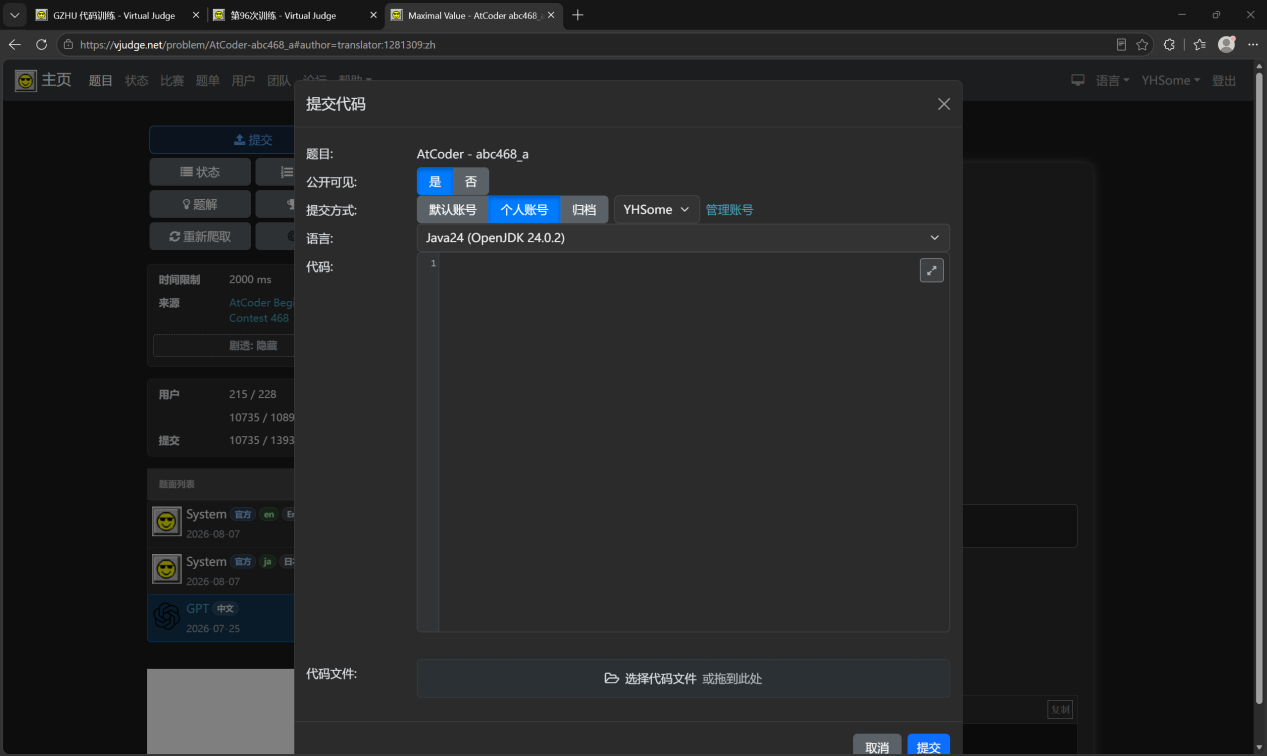The height and width of the screenshot is (756, 1267).
Task: Open the YHSome account dropdown in the dialog
Action: [656, 210]
